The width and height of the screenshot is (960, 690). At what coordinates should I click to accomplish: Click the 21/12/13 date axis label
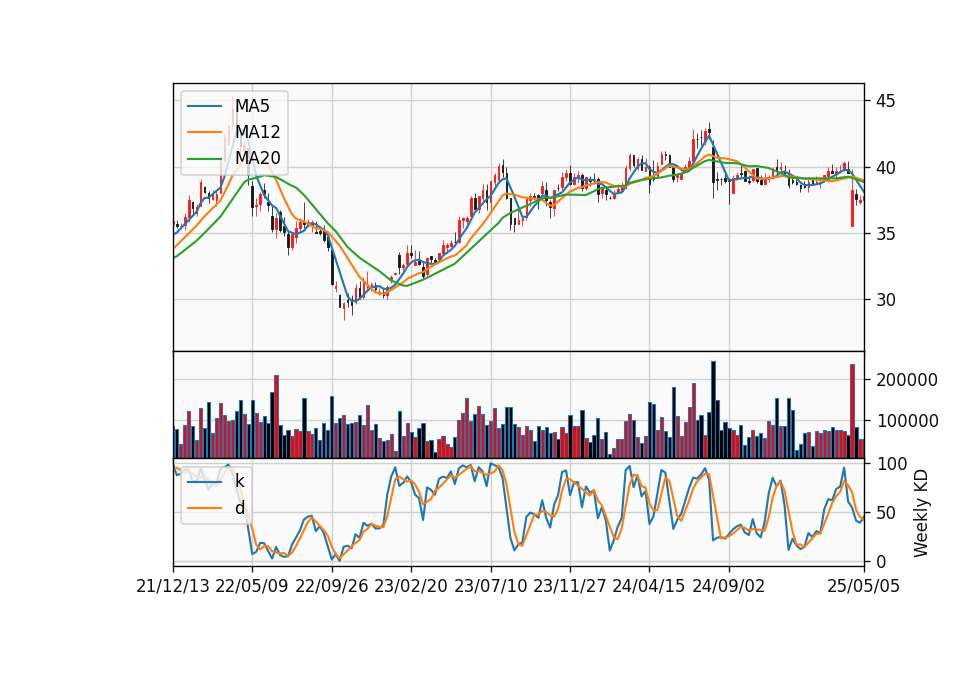click(173, 586)
